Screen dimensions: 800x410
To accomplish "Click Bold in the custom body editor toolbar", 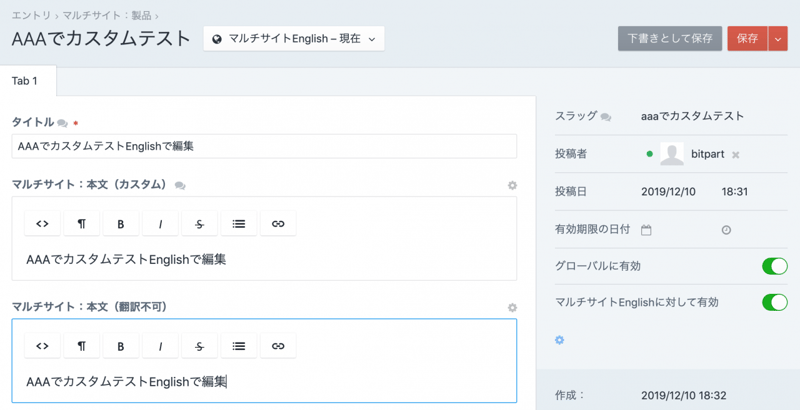I will (x=121, y=224).
